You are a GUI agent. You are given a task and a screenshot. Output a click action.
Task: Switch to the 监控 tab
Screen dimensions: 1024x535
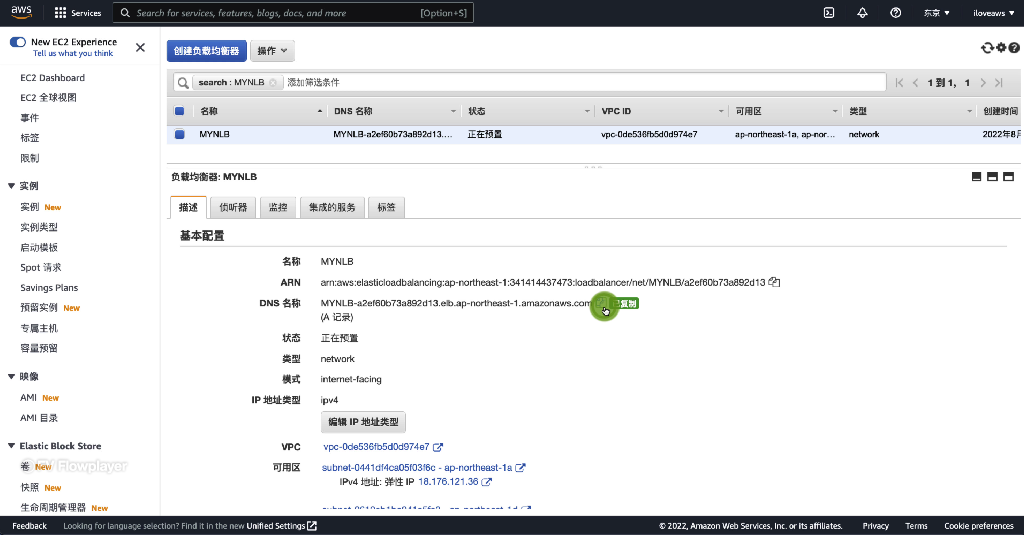[278, 207]
